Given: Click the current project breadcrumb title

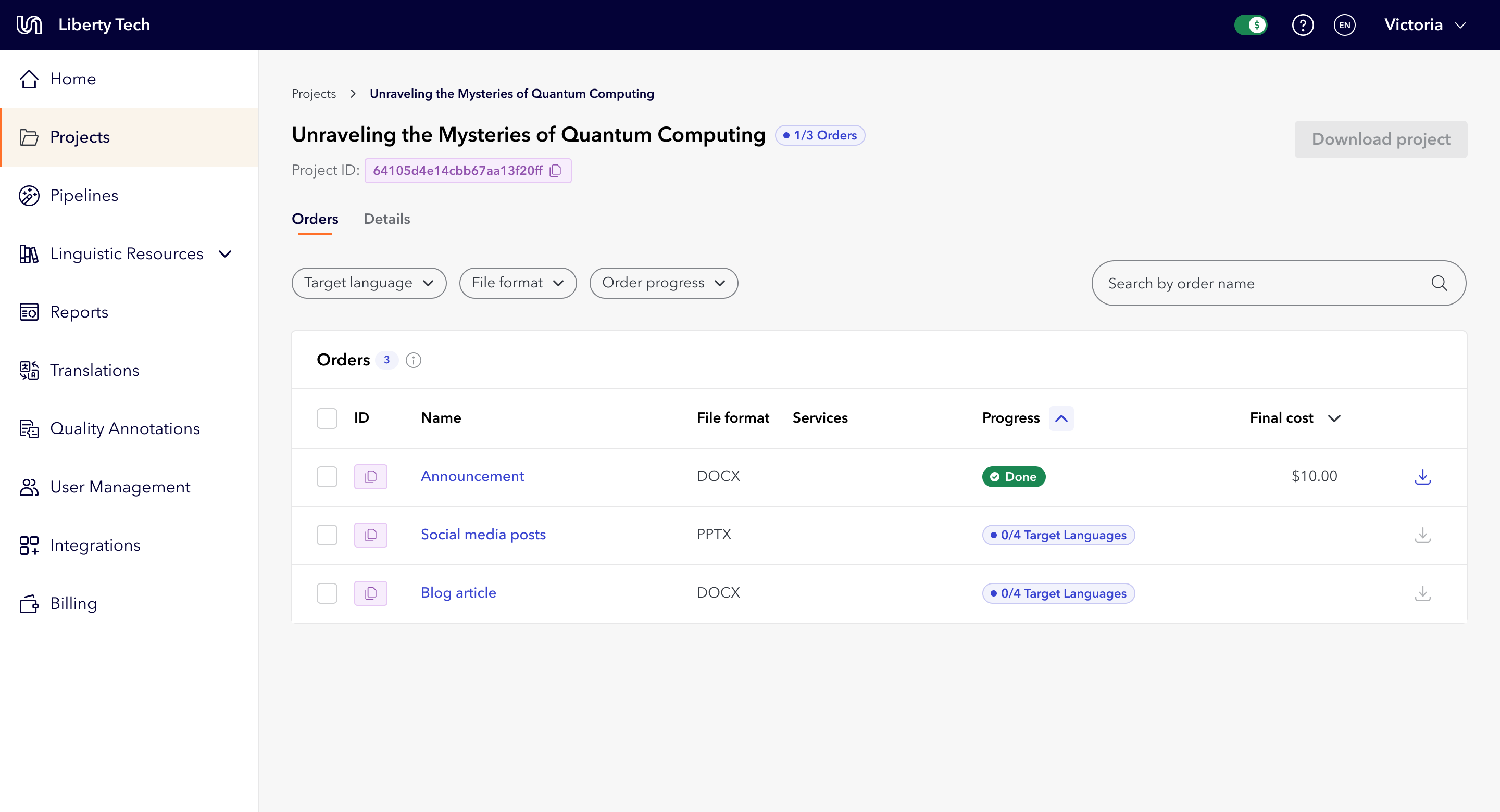Looking at the screenshot, I should click(512, 94).
